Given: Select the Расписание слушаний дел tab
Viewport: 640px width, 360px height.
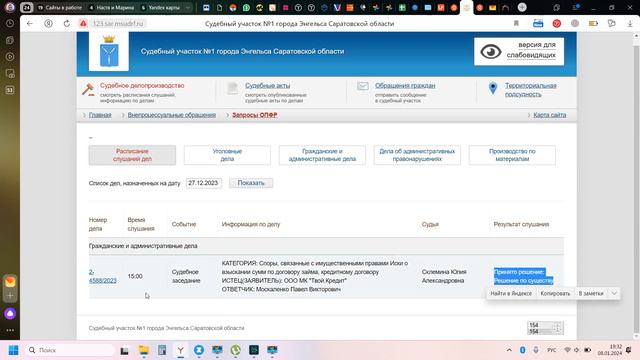Looking at the screenshot, I should point(132,155).
